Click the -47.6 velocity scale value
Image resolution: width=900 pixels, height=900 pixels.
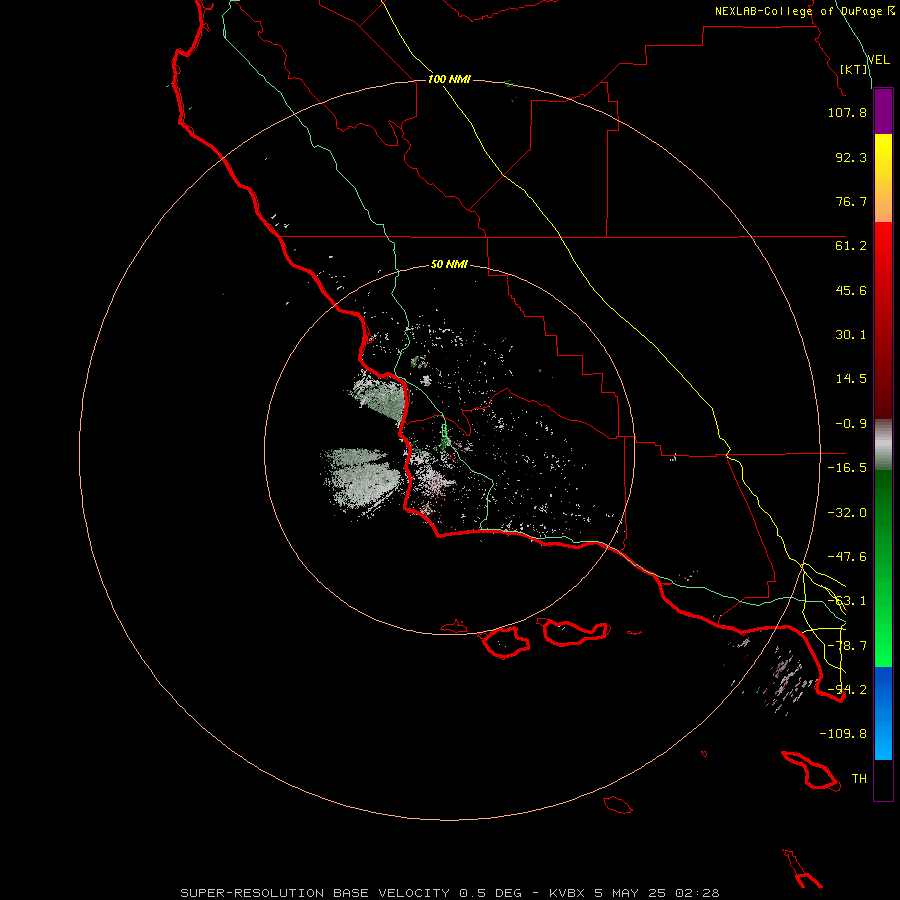[847, 557]
